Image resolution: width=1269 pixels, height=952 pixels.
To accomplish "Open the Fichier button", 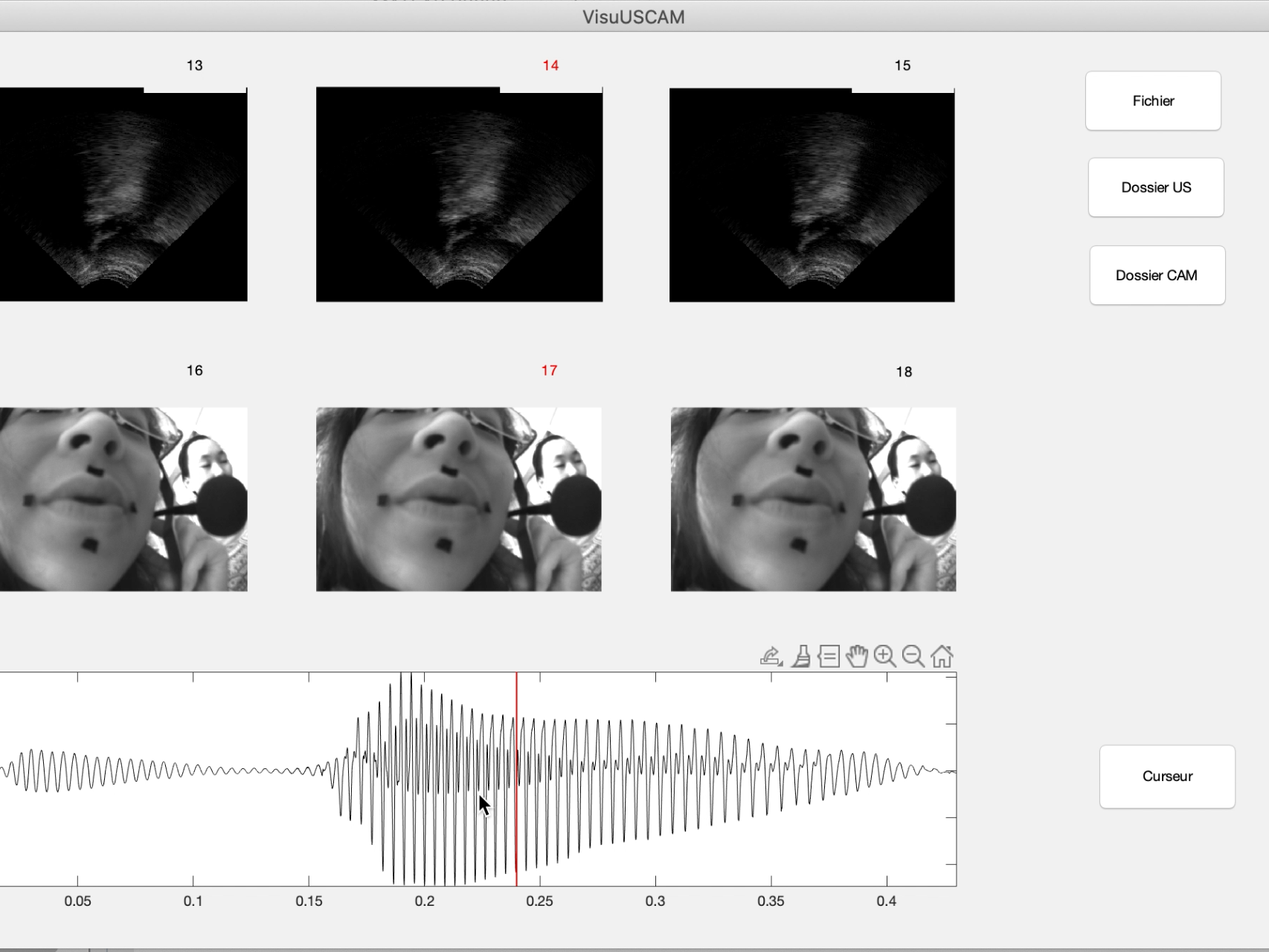I will (1153, 100).
